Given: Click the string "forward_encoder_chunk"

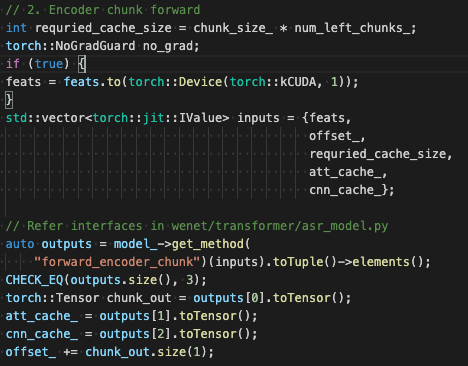Looking at the screenshot, I should (x=117, y=262).
